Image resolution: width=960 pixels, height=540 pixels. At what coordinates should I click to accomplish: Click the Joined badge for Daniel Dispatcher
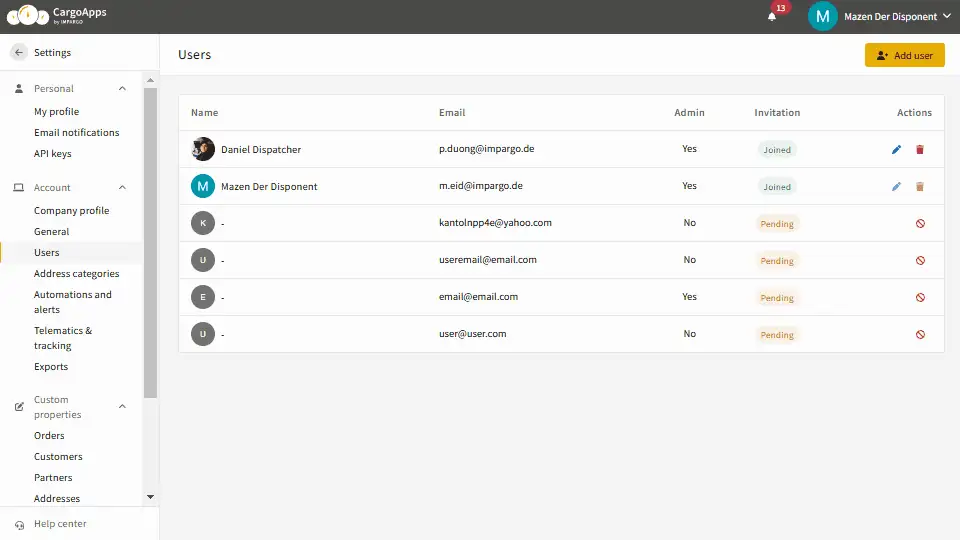pos(777,150)
